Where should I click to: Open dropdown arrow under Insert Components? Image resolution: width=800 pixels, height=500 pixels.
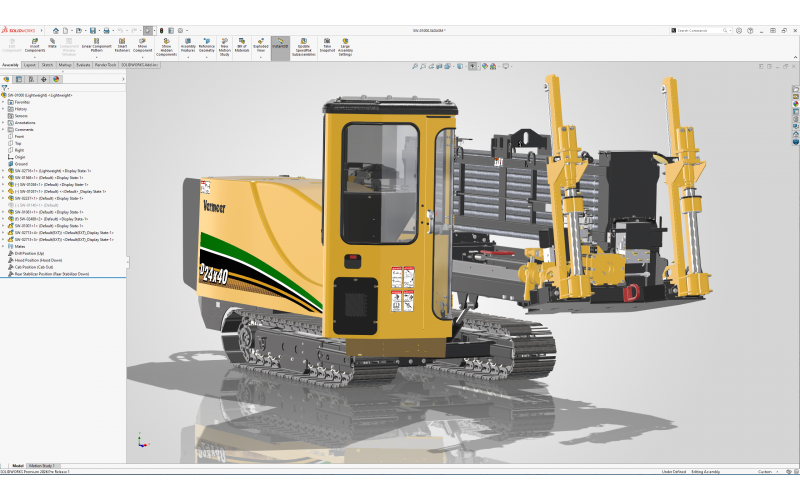(35, 57)
